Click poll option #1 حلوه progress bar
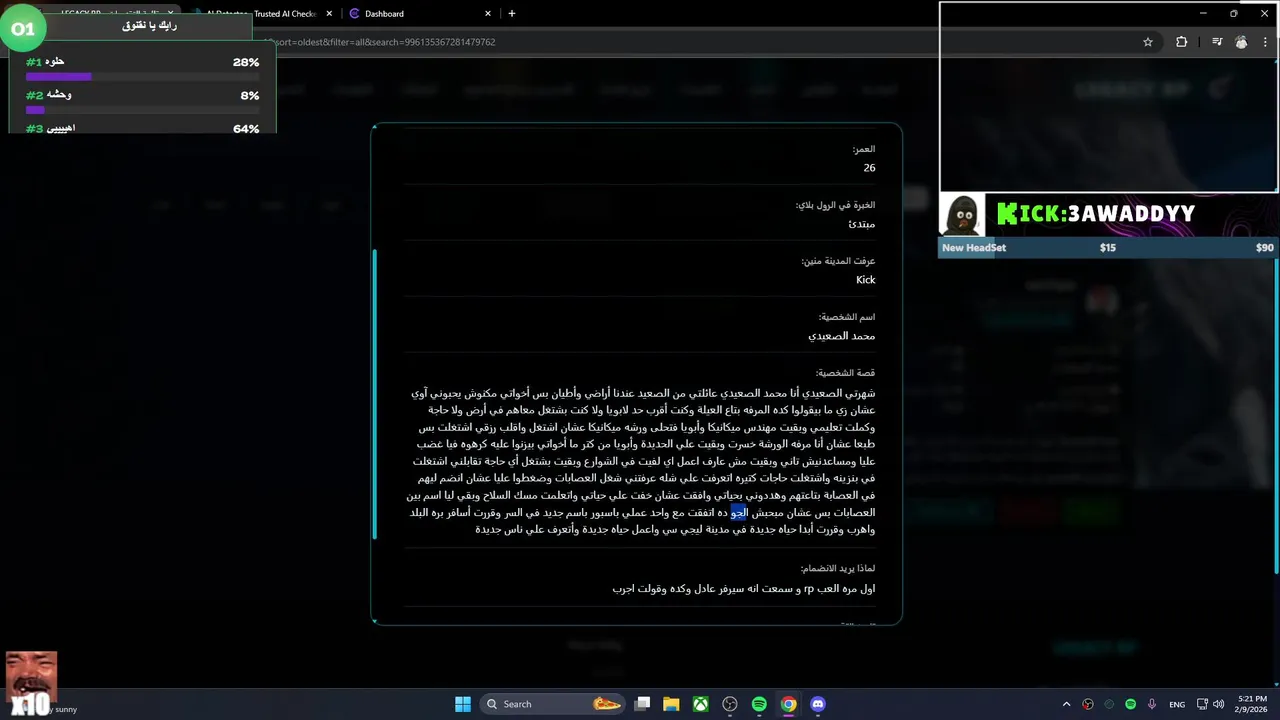The image size is (1280, 720). (142, 76)
